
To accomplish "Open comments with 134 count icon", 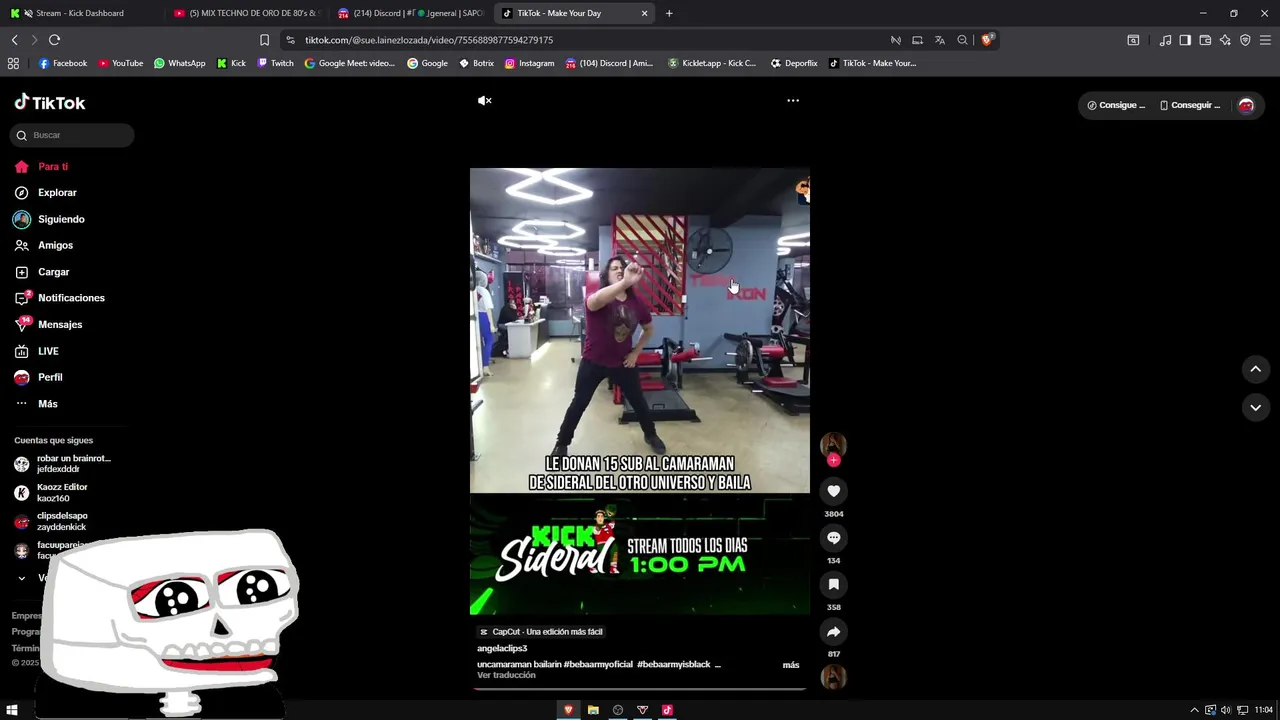I will coord(833,538).
